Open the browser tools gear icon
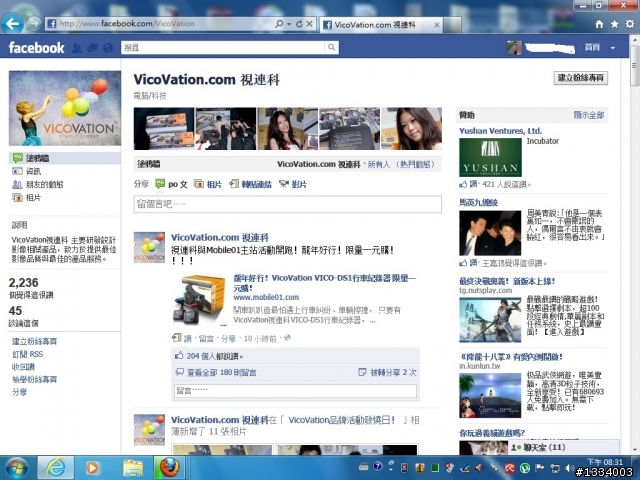The width and height of the screenshot is (640, 480). click(630, 24)
